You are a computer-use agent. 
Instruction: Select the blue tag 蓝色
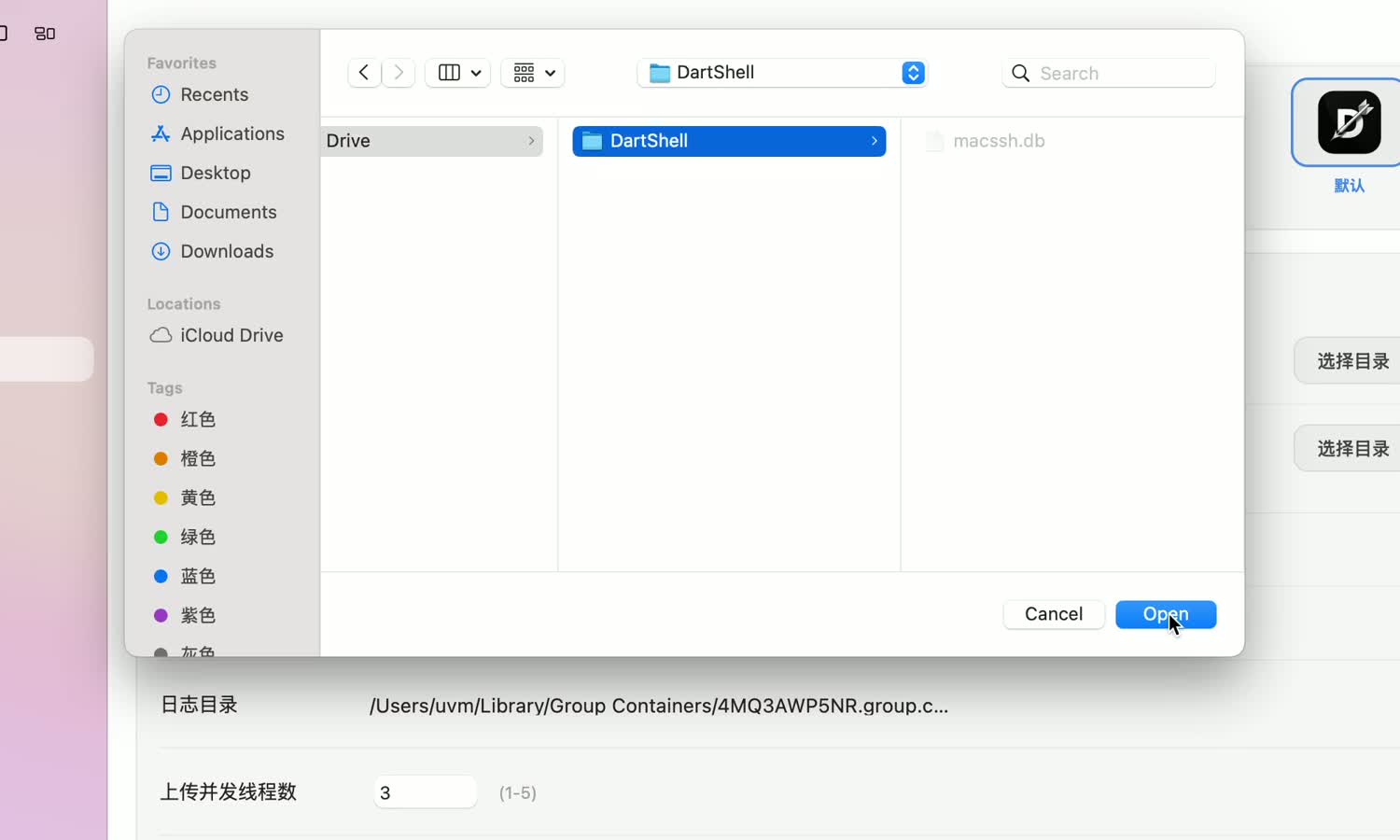(x=185, y=576)
